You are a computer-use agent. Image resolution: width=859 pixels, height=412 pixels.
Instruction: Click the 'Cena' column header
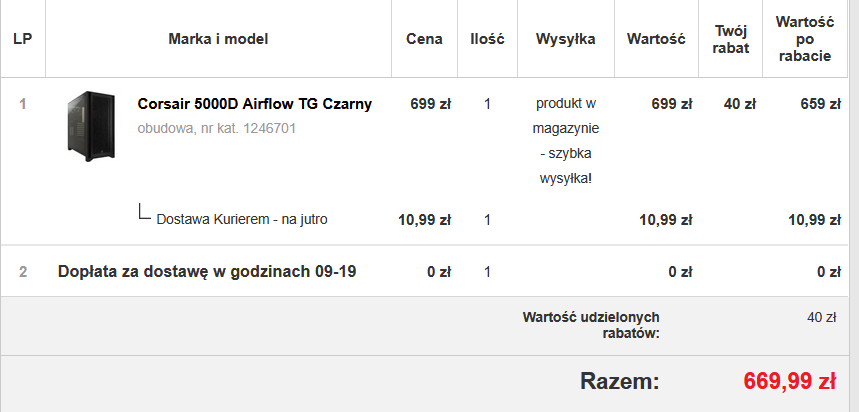[424, 39]
